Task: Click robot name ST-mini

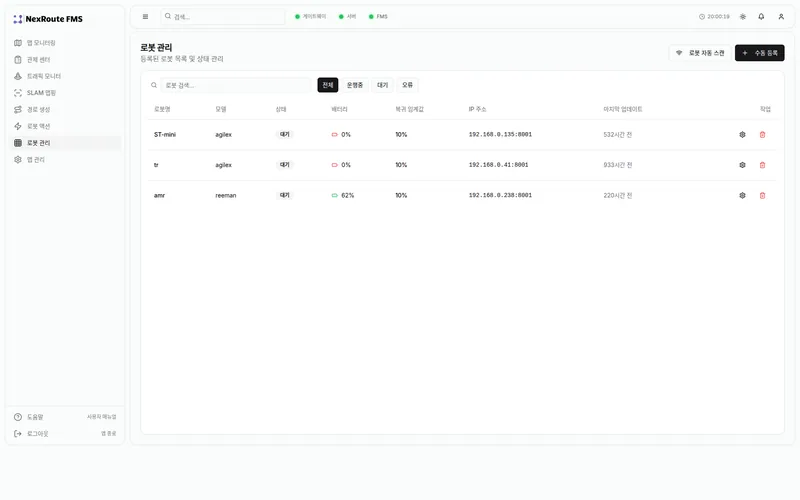Action: tap(165, 135)
